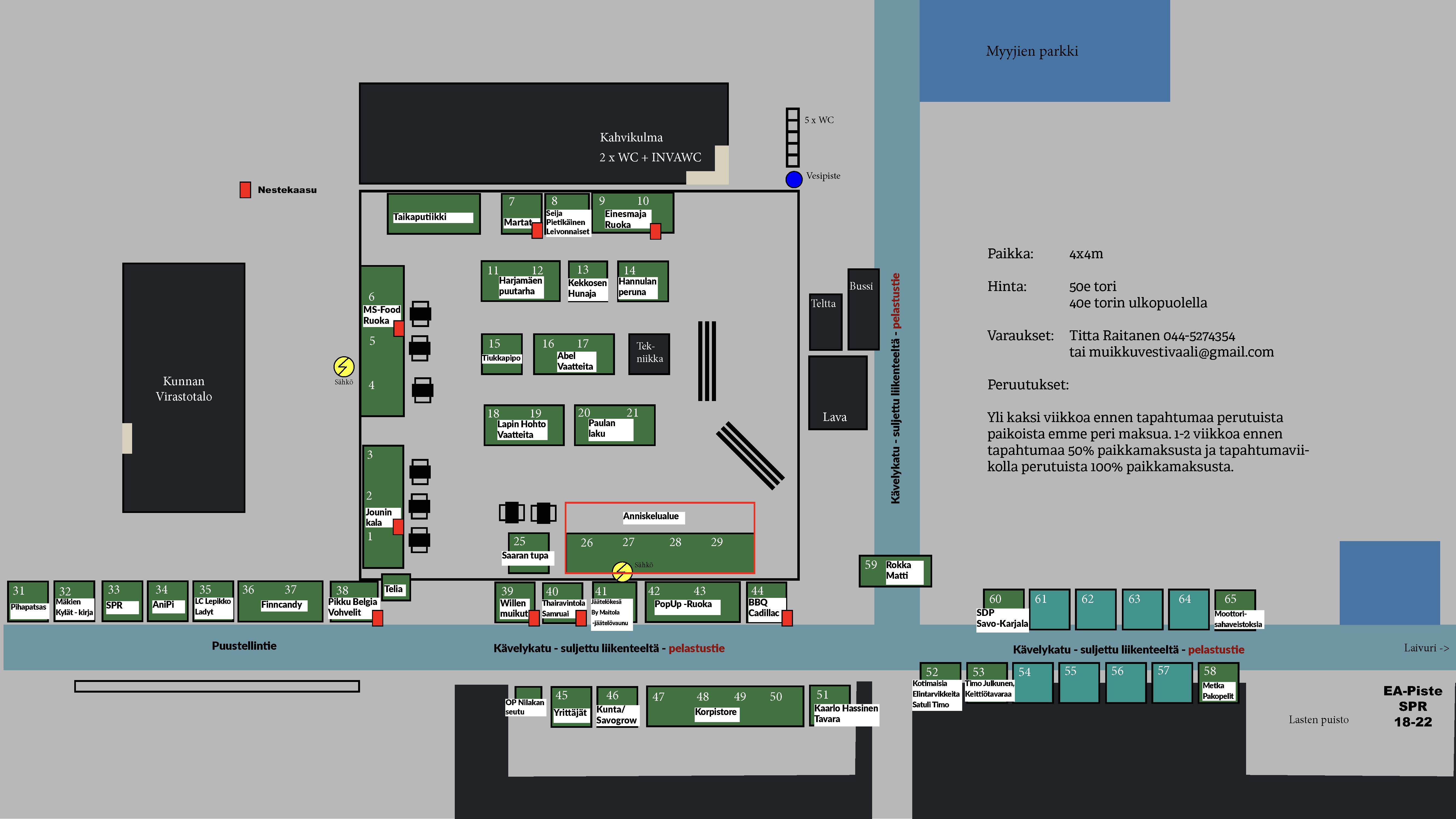Screen dimensions: 1456x819
Task: Select stall 15 Tiukkapipo
Action: tap(501, 354)
